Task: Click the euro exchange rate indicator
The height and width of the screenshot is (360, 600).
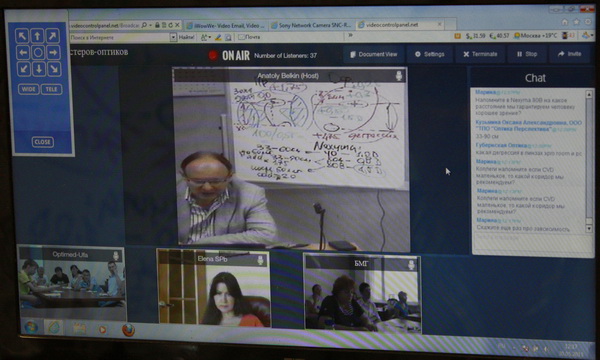Action: pyautogui.click(x=499, y=36)
